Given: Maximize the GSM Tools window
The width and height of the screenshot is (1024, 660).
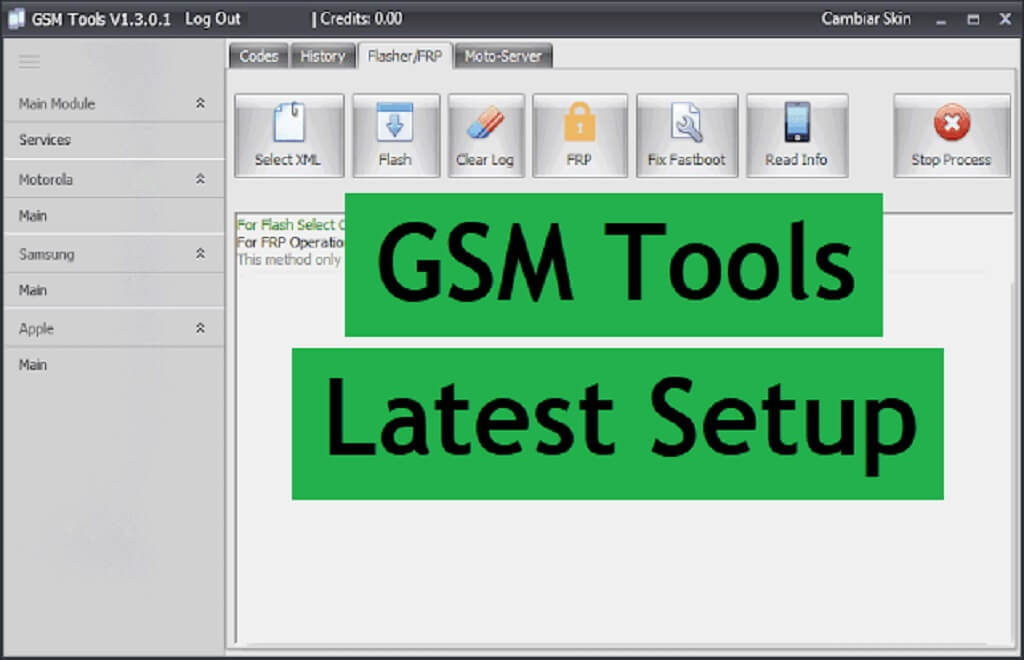Looking at the screenshot, I should tap(973, 20).
